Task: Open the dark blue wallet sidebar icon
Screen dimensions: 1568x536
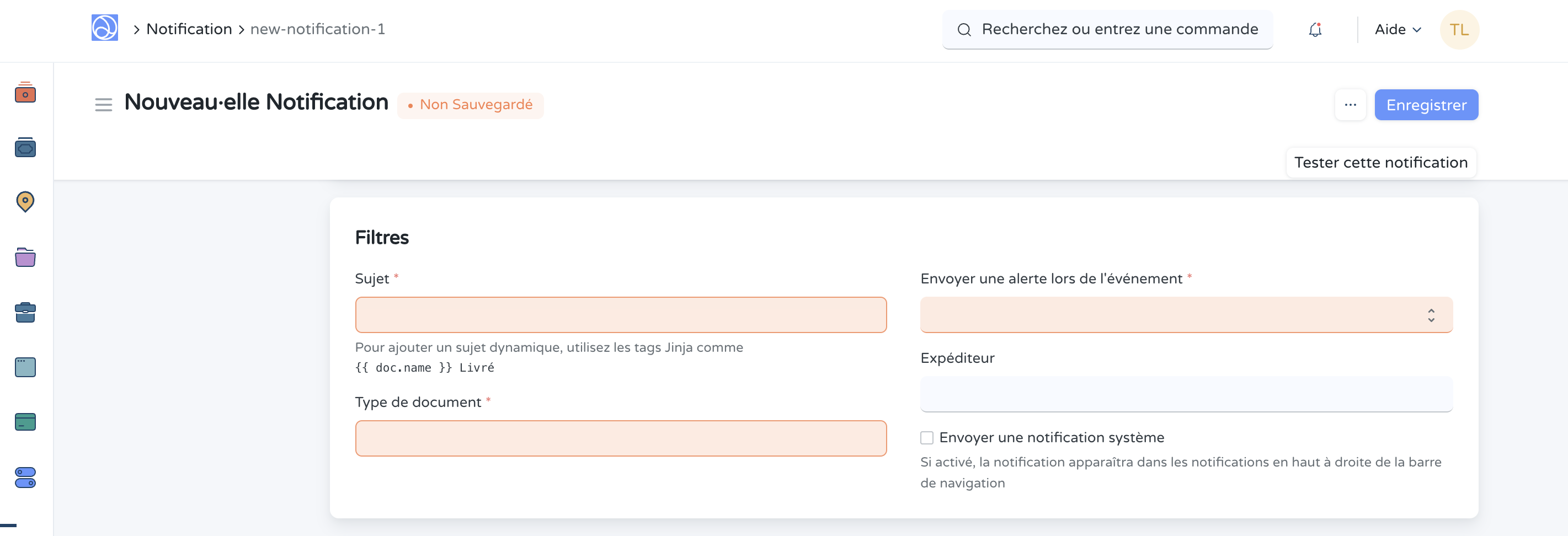Action: [x=25, y=147]
